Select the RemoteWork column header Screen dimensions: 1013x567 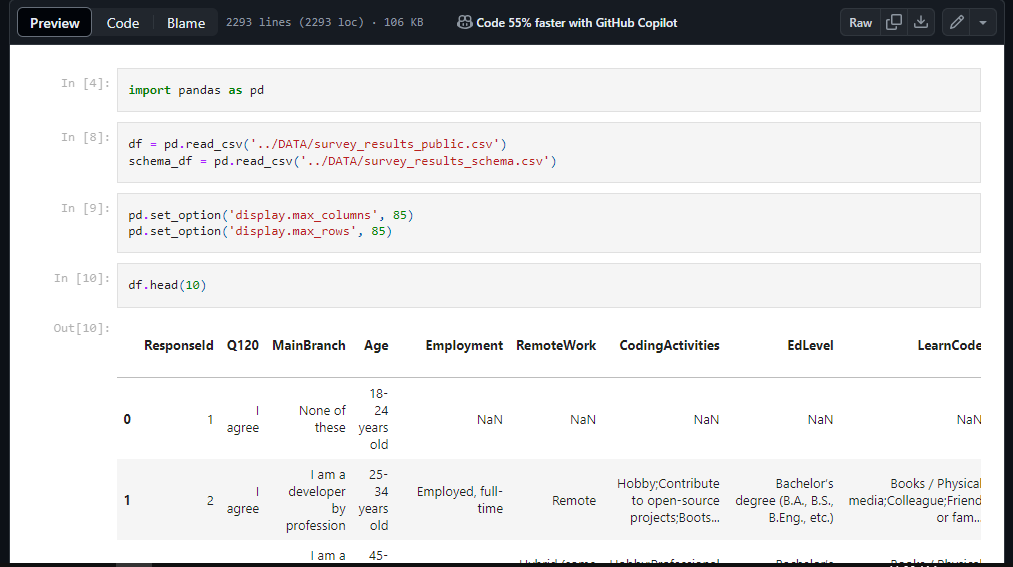pos(556,345)
